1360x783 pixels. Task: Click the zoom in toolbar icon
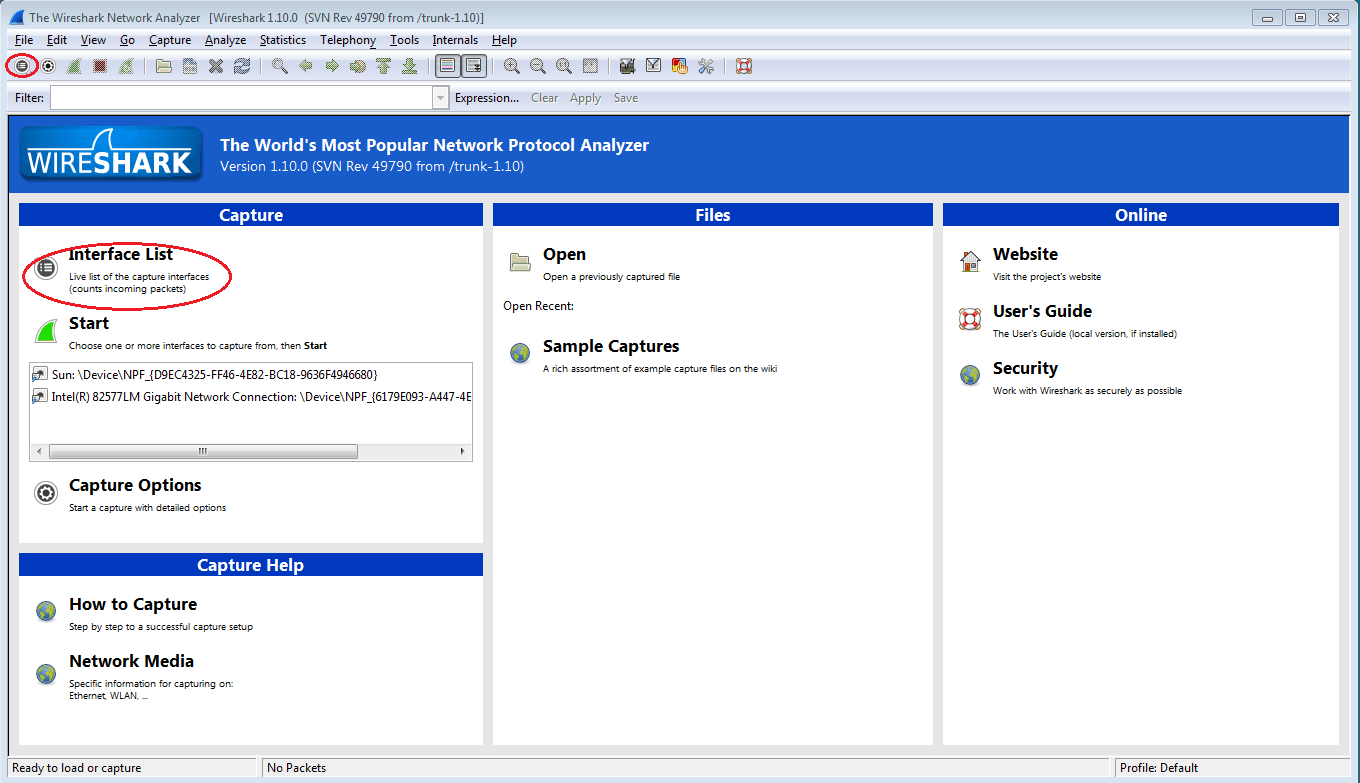(512, 66)
